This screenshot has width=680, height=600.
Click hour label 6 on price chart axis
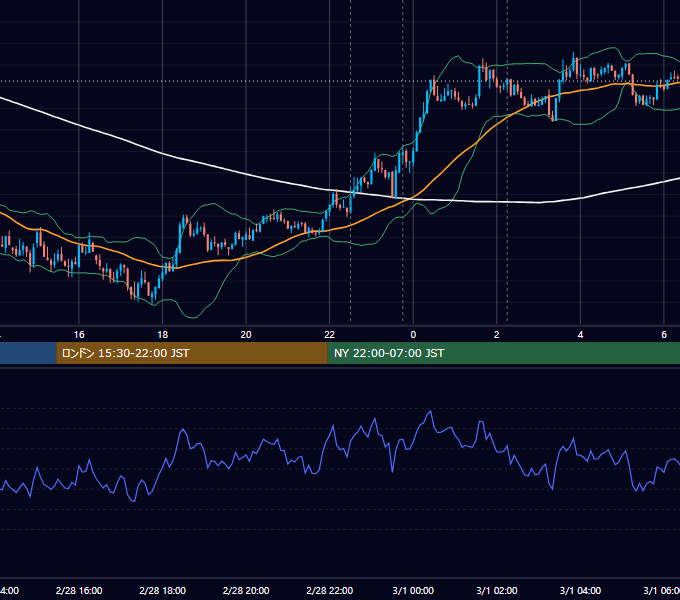click(664, 335)
